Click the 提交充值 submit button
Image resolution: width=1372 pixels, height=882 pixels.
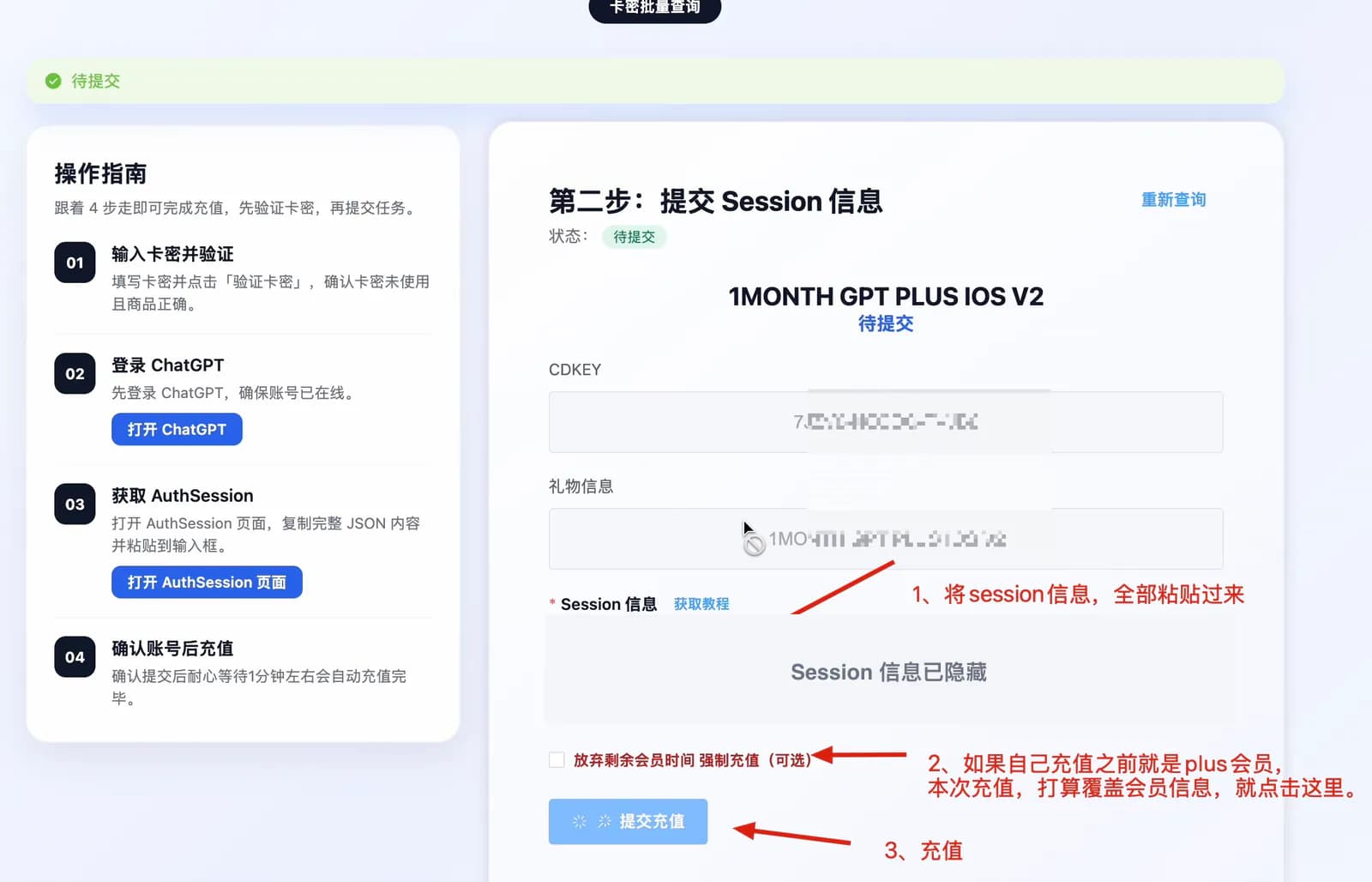628,821
